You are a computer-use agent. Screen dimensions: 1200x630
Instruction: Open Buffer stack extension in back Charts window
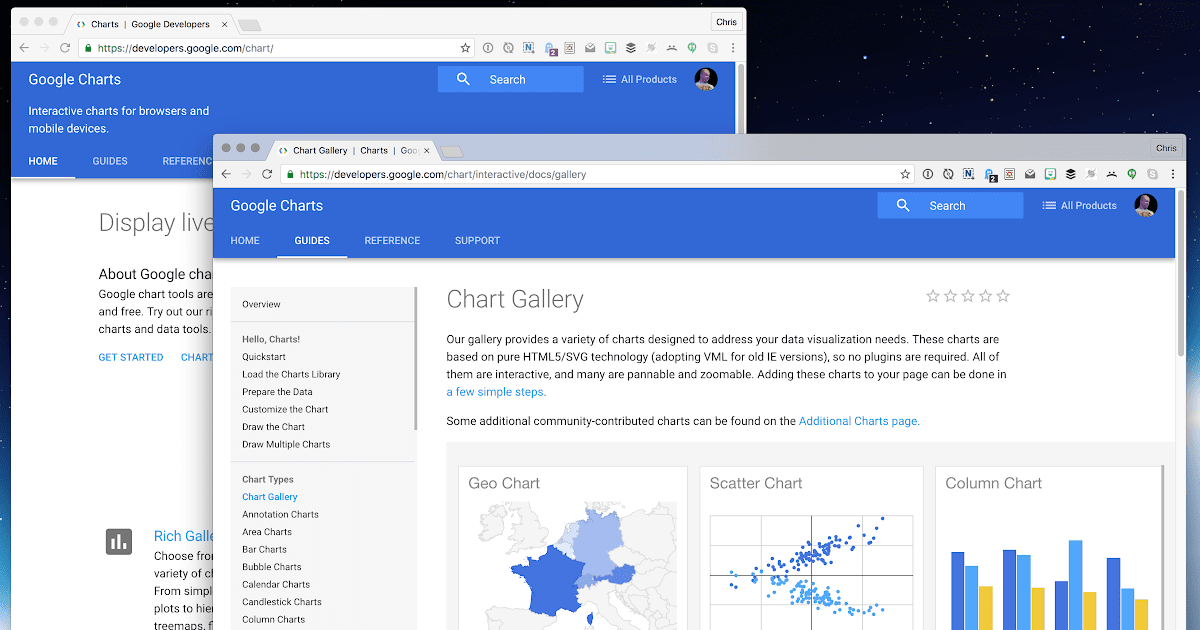[630, 47]
